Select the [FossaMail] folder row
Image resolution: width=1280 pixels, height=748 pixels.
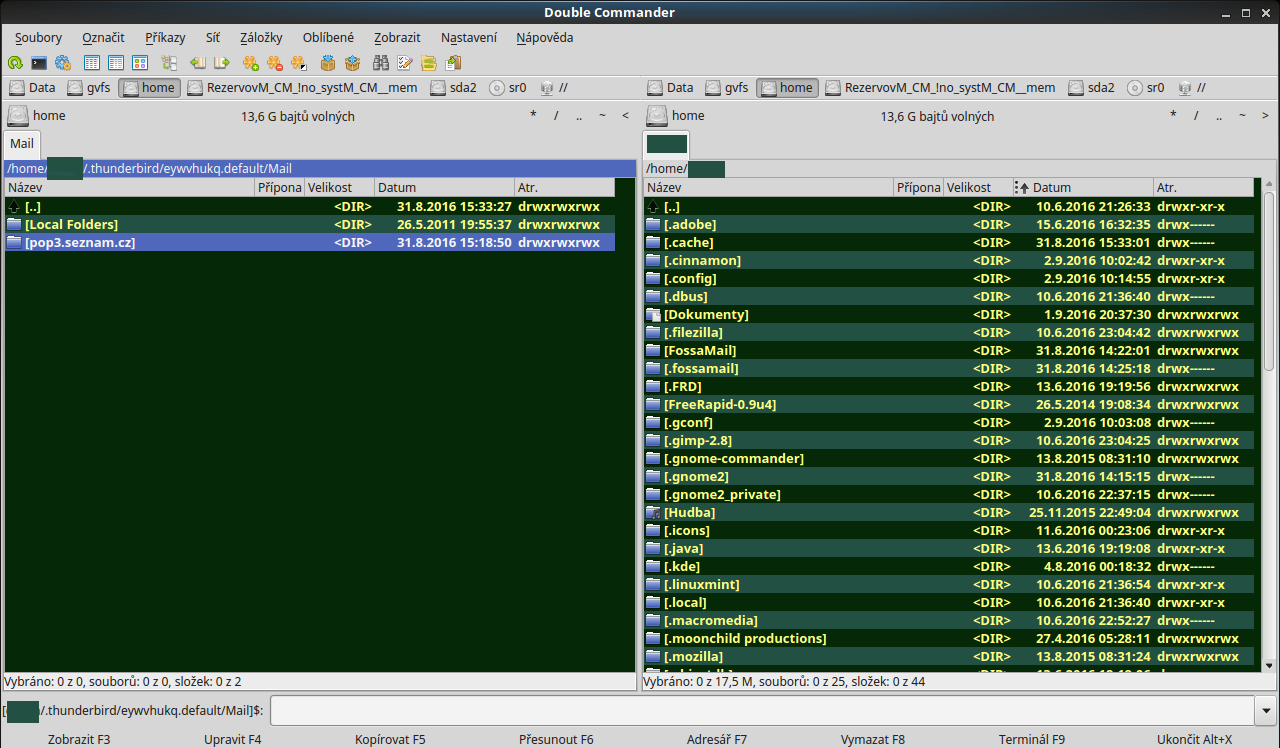tap(949, 350)
